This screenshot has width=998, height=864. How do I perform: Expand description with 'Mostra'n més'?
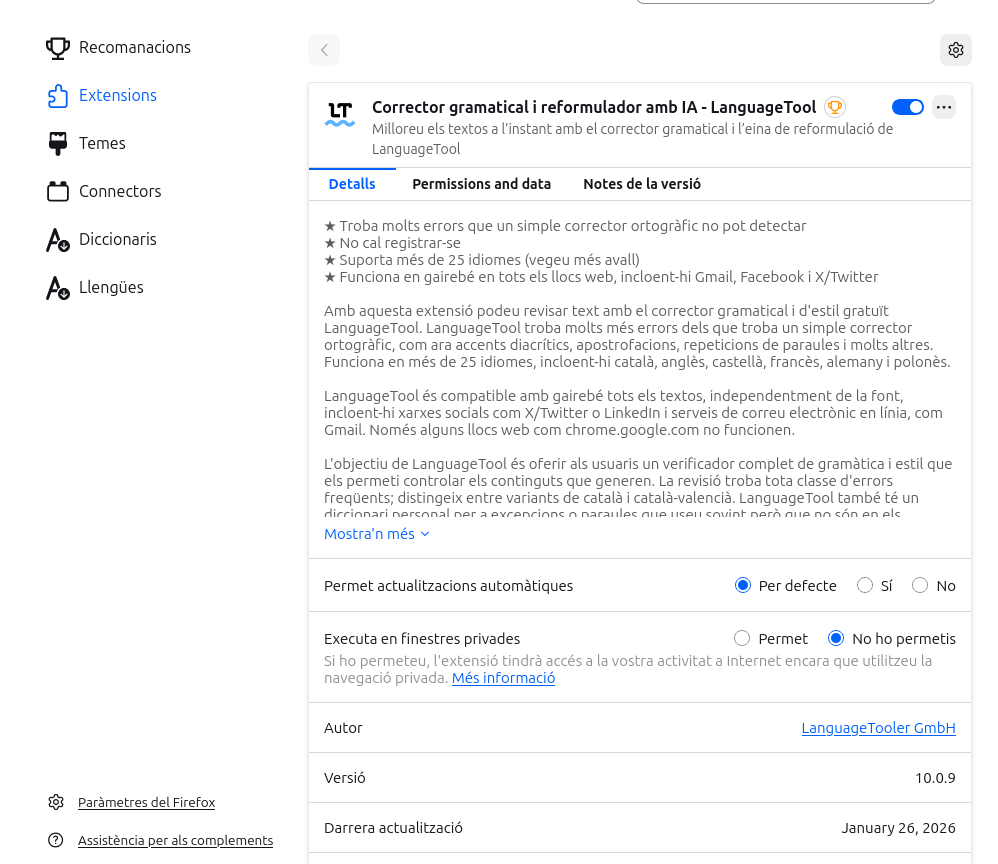tap(376, 534)
